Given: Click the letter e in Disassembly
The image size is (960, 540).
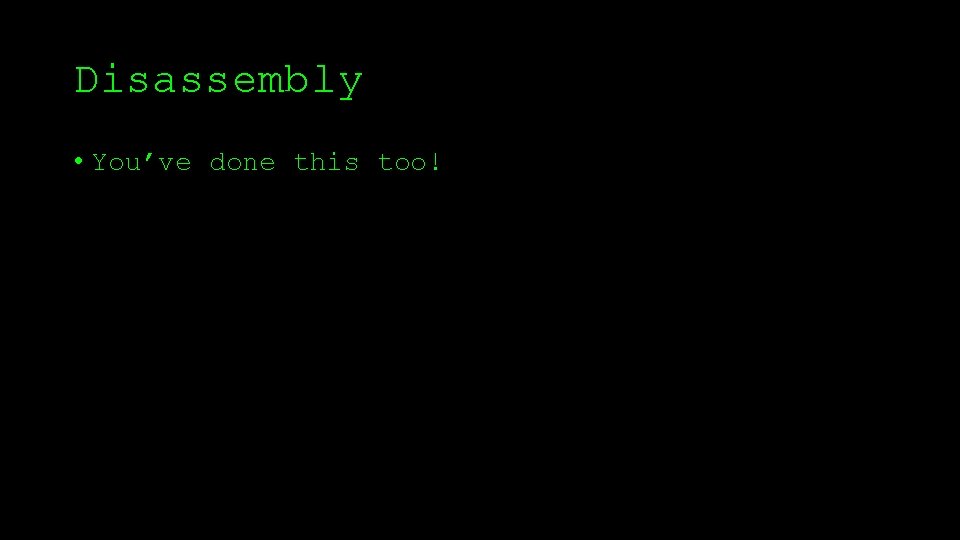Looking at the screenshot, I should click(x=244, y=83).
